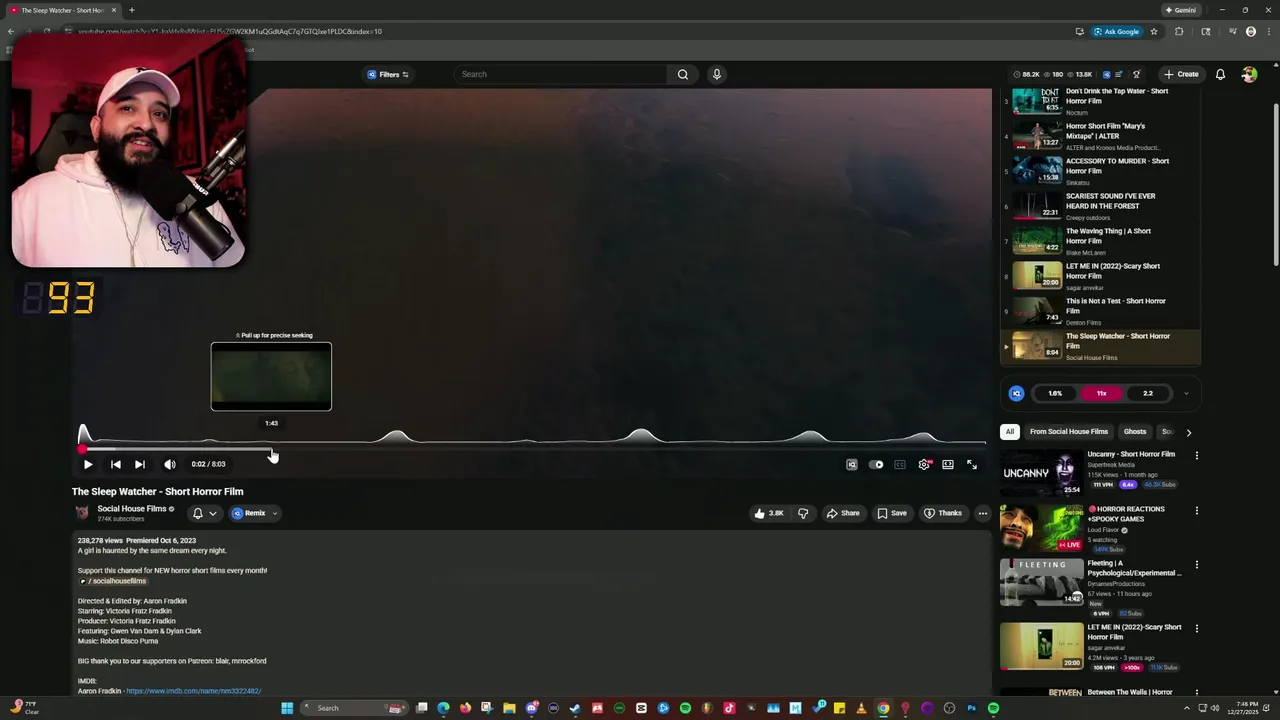Click the seek preview thumbnail

click(271, 377)
